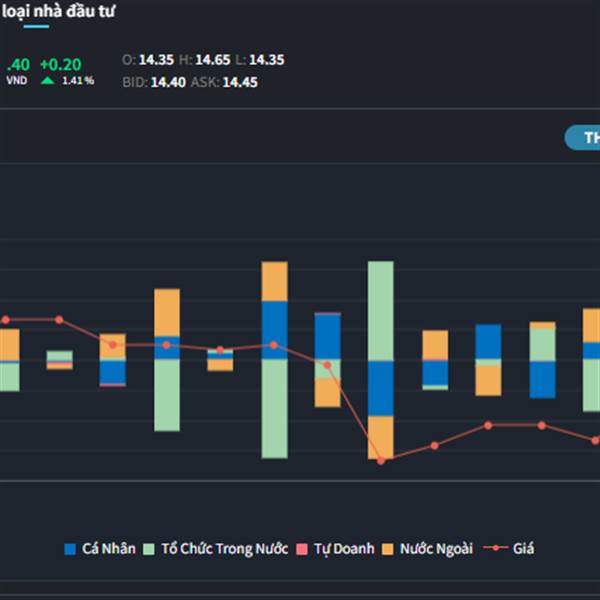Viewport: 600px width, 600px height.
Task: Click the BID price 14.40
Action: (x=168, y=83)
